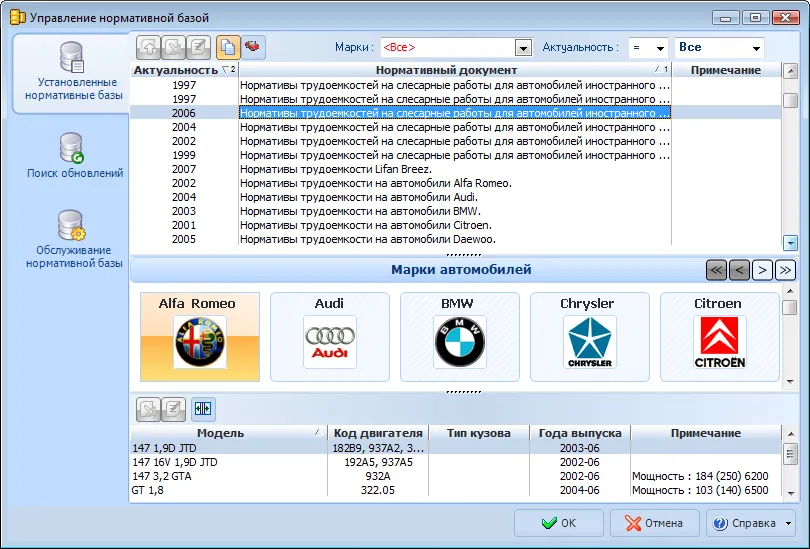Select the BMW brand tile

coord(460,337)
